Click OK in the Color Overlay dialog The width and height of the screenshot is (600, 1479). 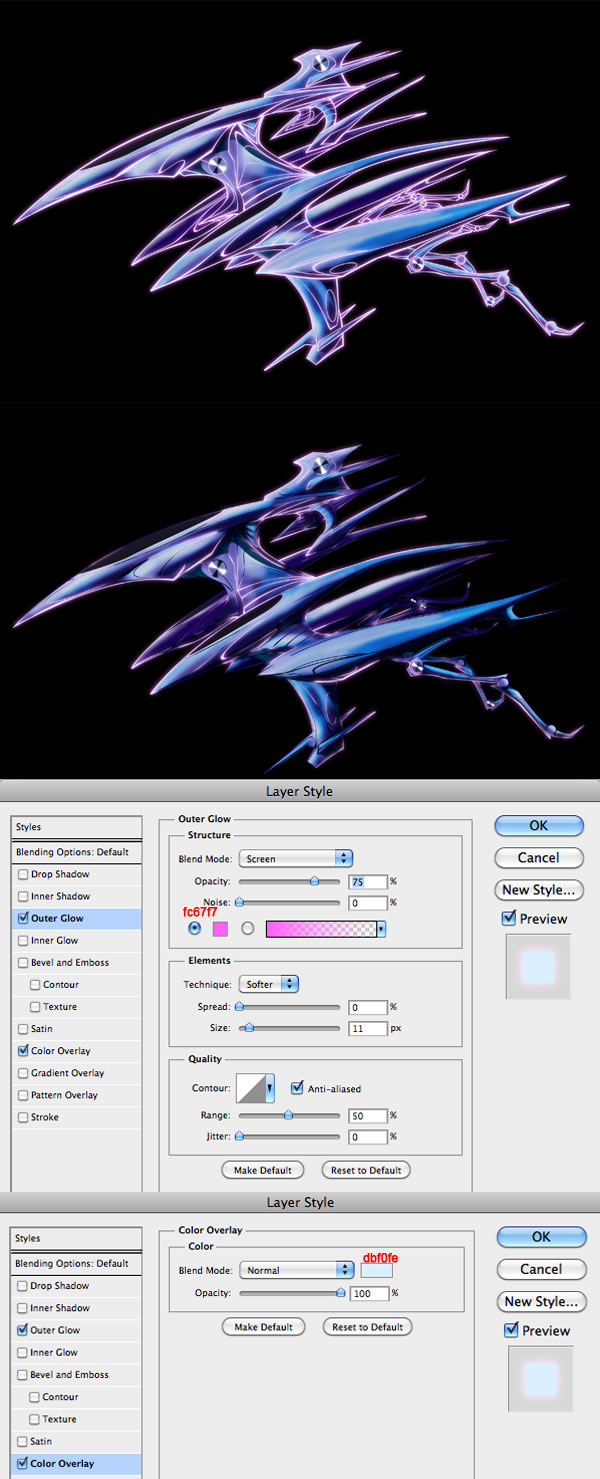coord(541,1237)
